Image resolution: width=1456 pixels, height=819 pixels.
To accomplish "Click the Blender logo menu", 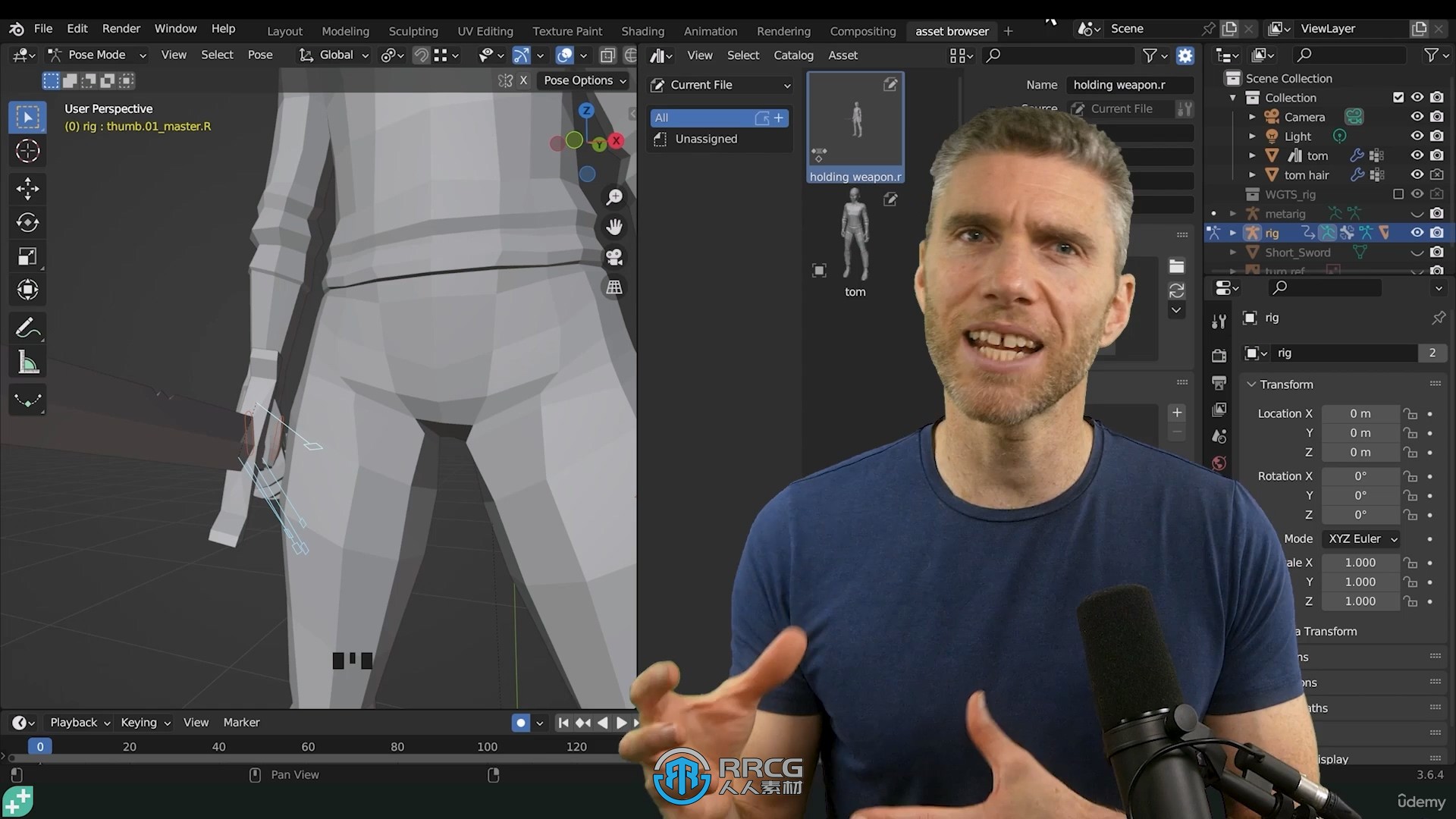I will pyautogui.click(x=17, y=29).
